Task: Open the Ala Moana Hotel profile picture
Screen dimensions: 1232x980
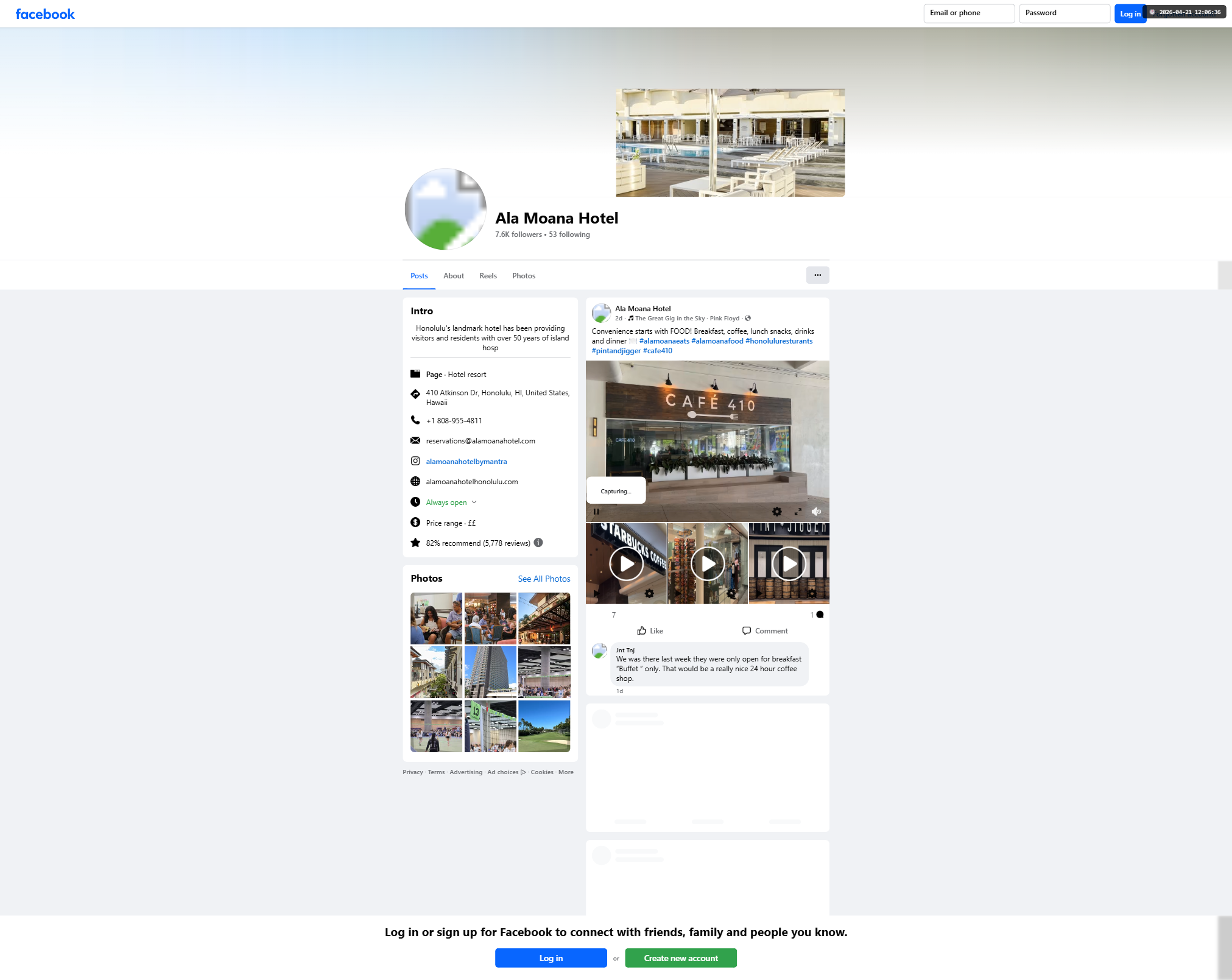Action: tap(446, 209)
